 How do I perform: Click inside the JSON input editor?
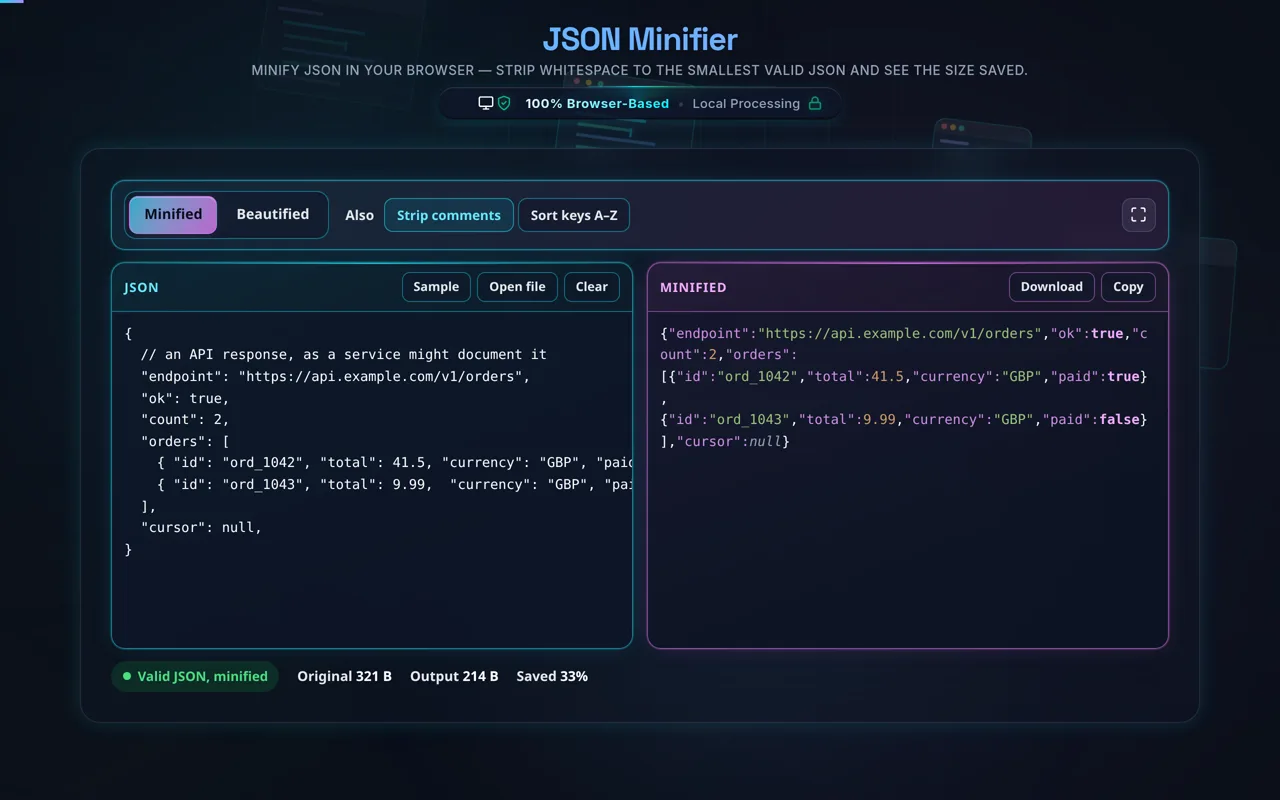372,480
